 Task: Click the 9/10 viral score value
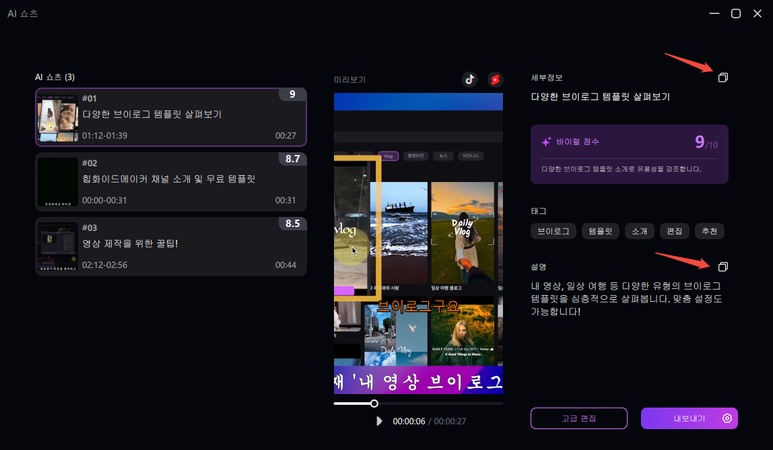706,142
